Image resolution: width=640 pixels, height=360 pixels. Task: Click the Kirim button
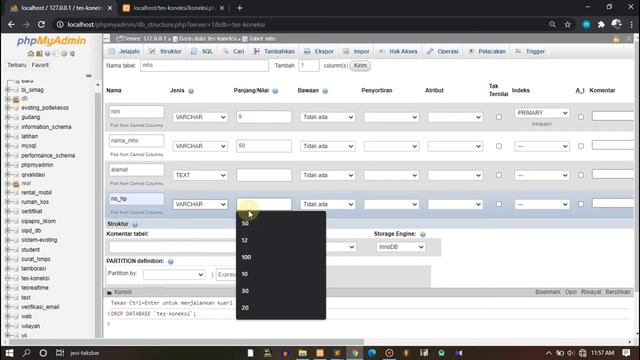[360, 66]
